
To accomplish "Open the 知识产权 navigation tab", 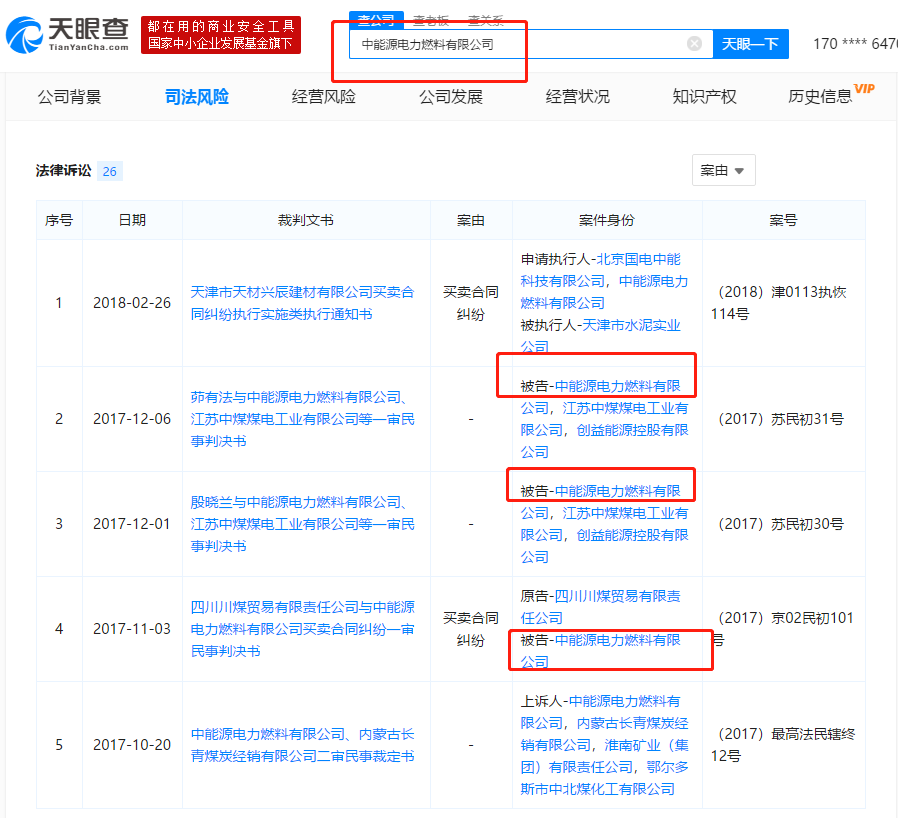I will 704,97.
